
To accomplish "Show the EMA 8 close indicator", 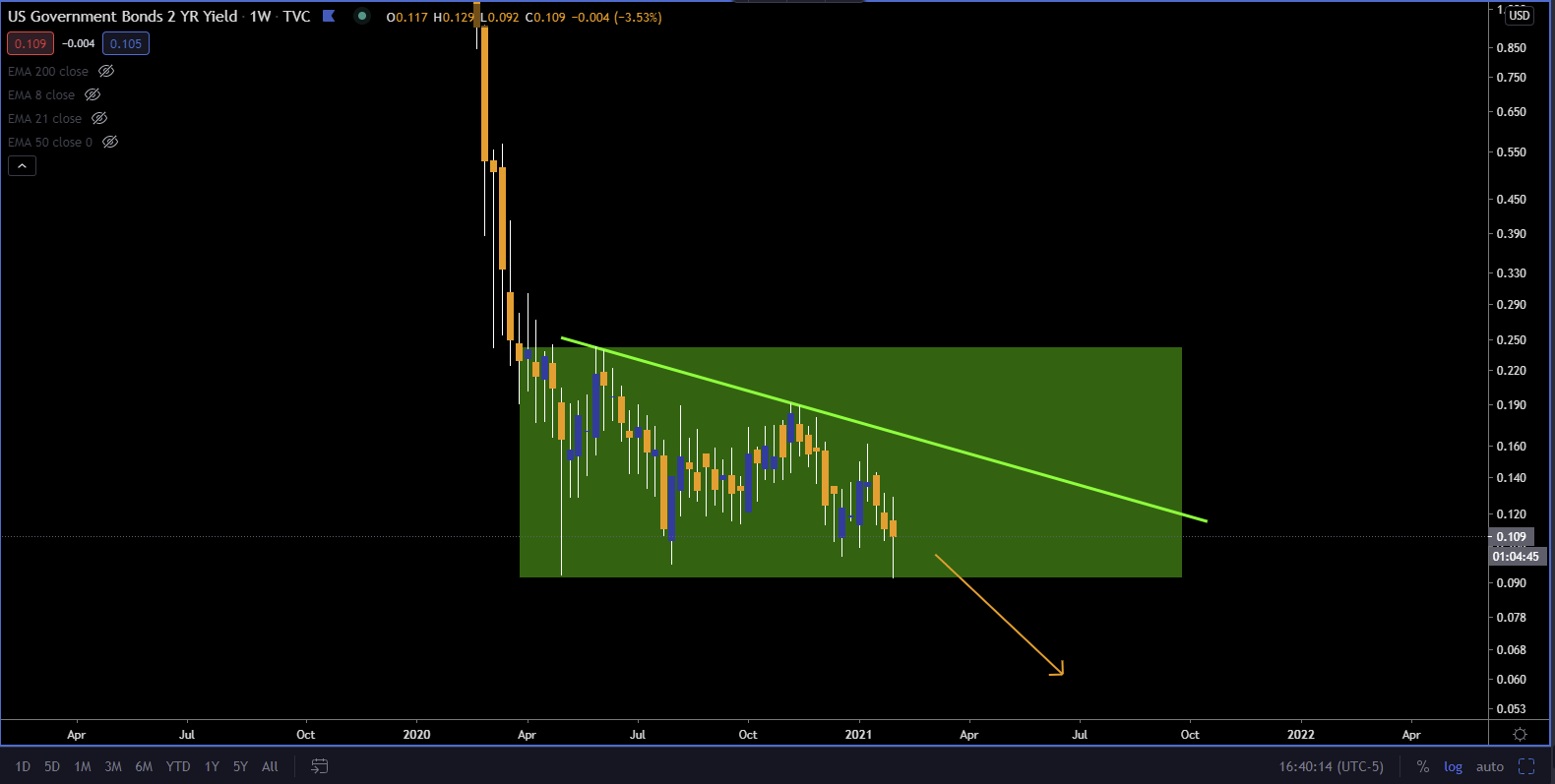I will [x=93, y=95].
